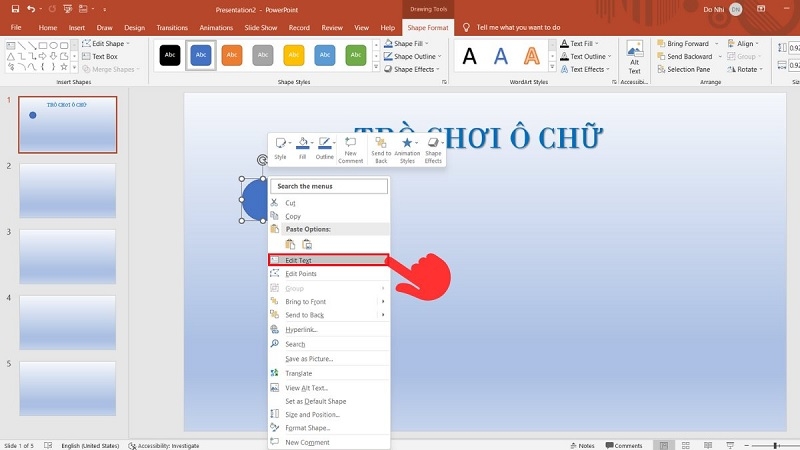The width and height of the screenshot is (800, 450).
Task: Choose Size and Position from context menu
Action: tap(329, 414)
